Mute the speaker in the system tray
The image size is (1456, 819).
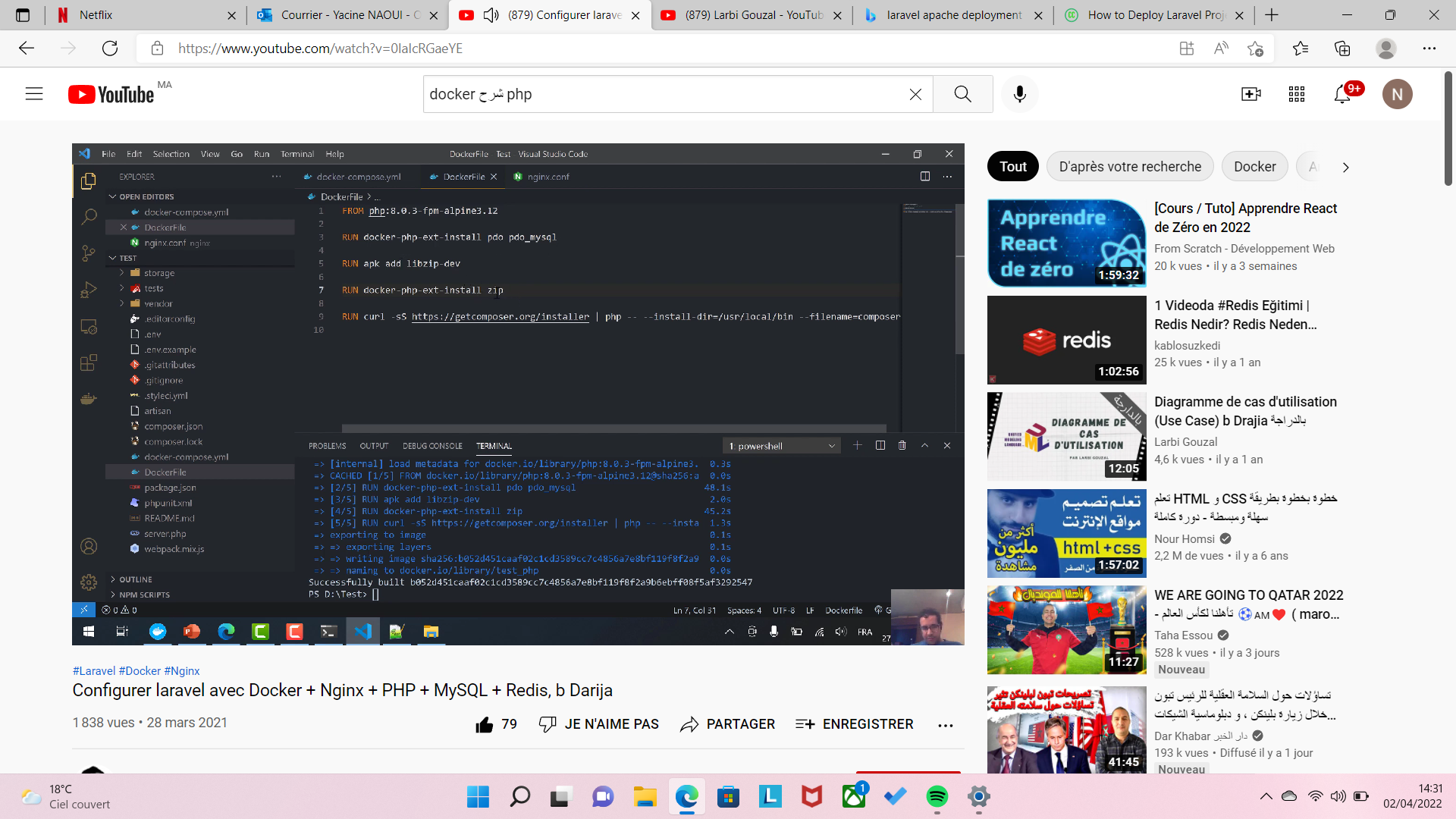tap(1338, 797)
